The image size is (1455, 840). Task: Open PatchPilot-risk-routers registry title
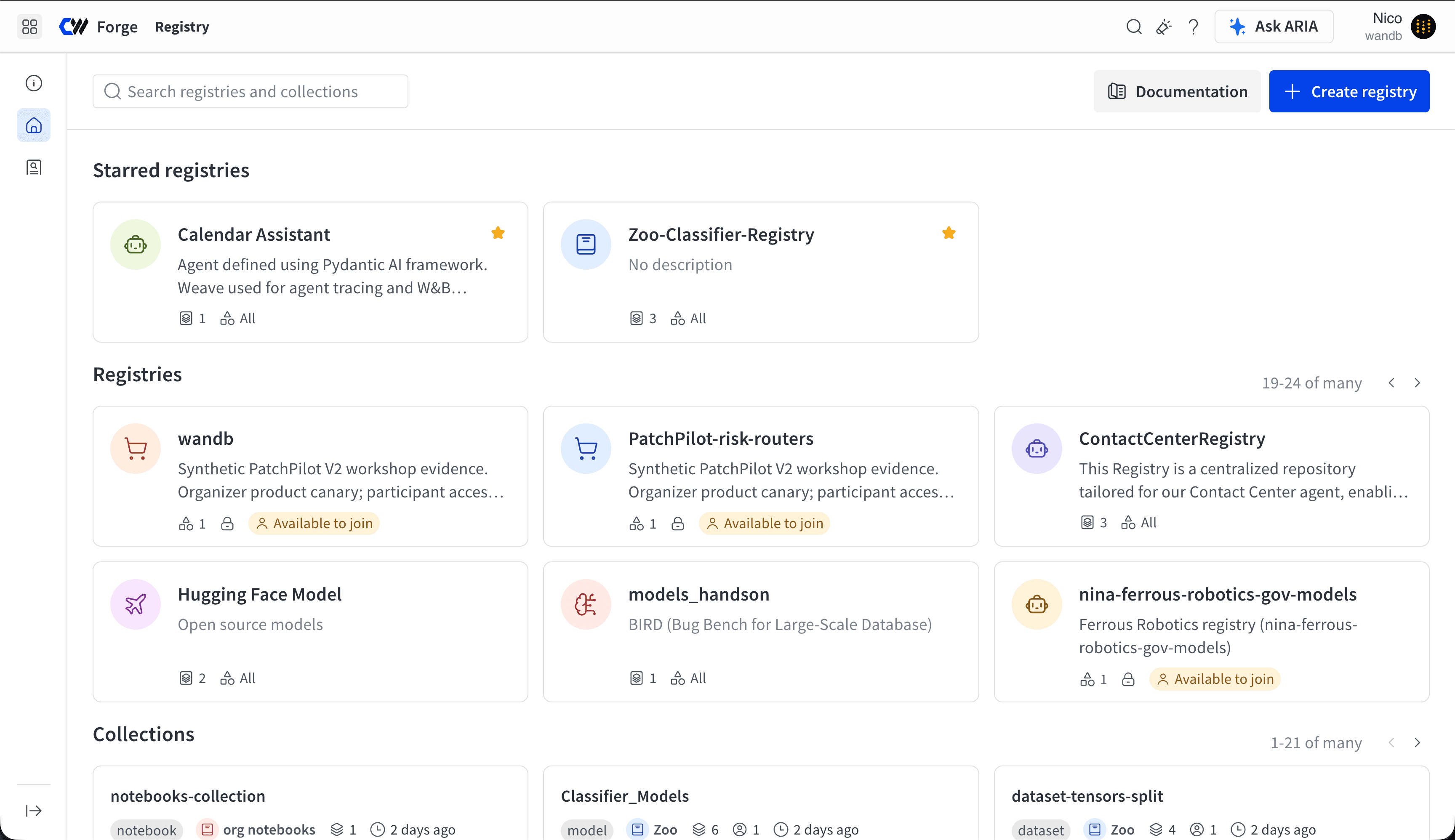[721, 439]
